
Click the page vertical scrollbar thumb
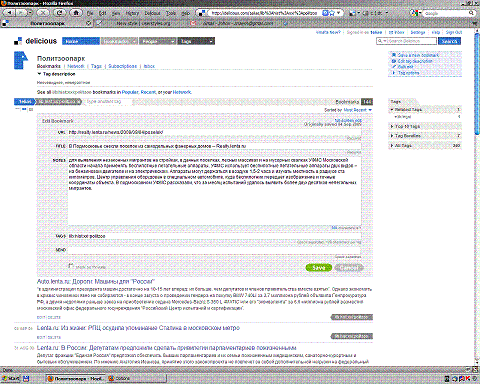[x=477, y=83]
